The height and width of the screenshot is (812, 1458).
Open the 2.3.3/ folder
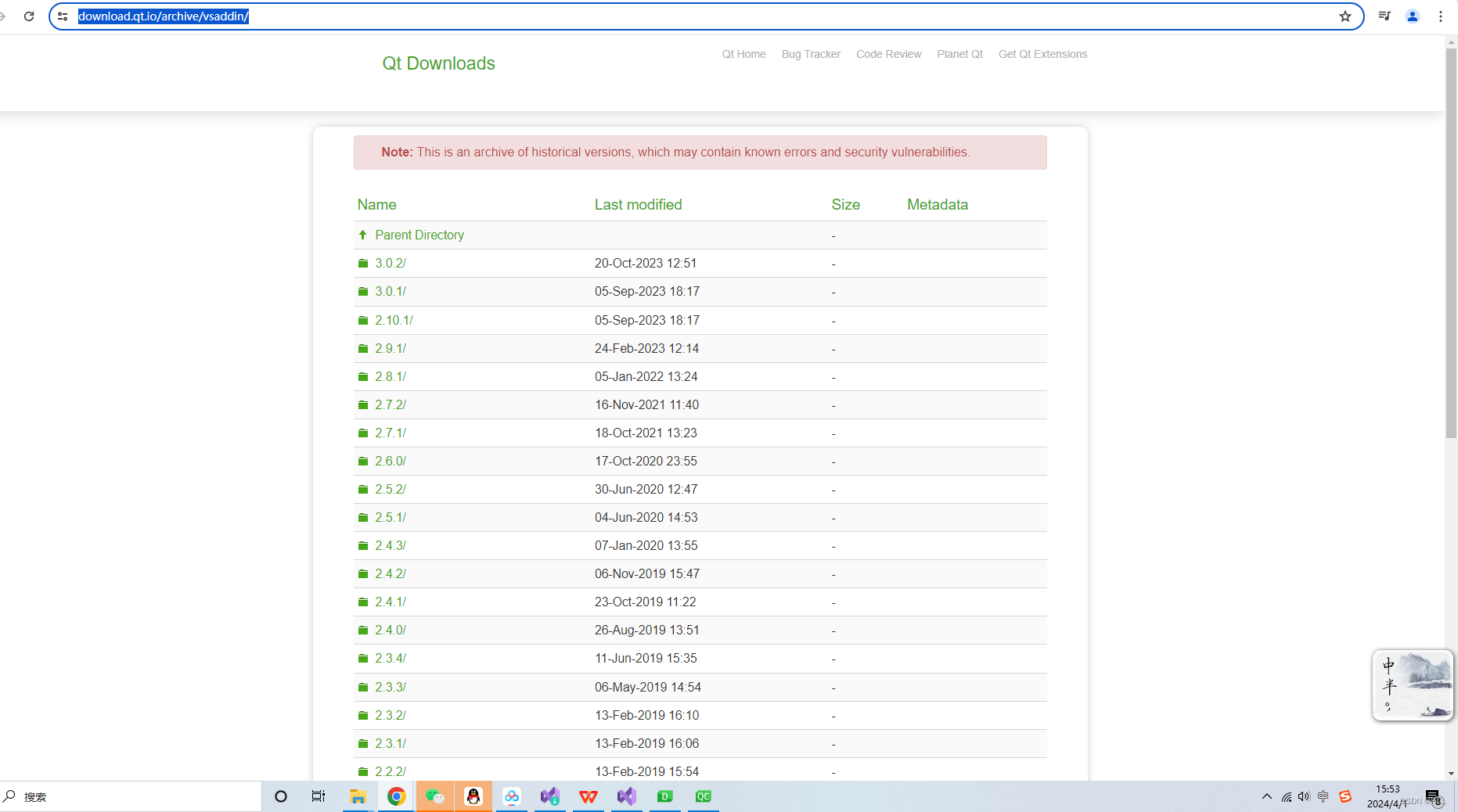(391, 688)
